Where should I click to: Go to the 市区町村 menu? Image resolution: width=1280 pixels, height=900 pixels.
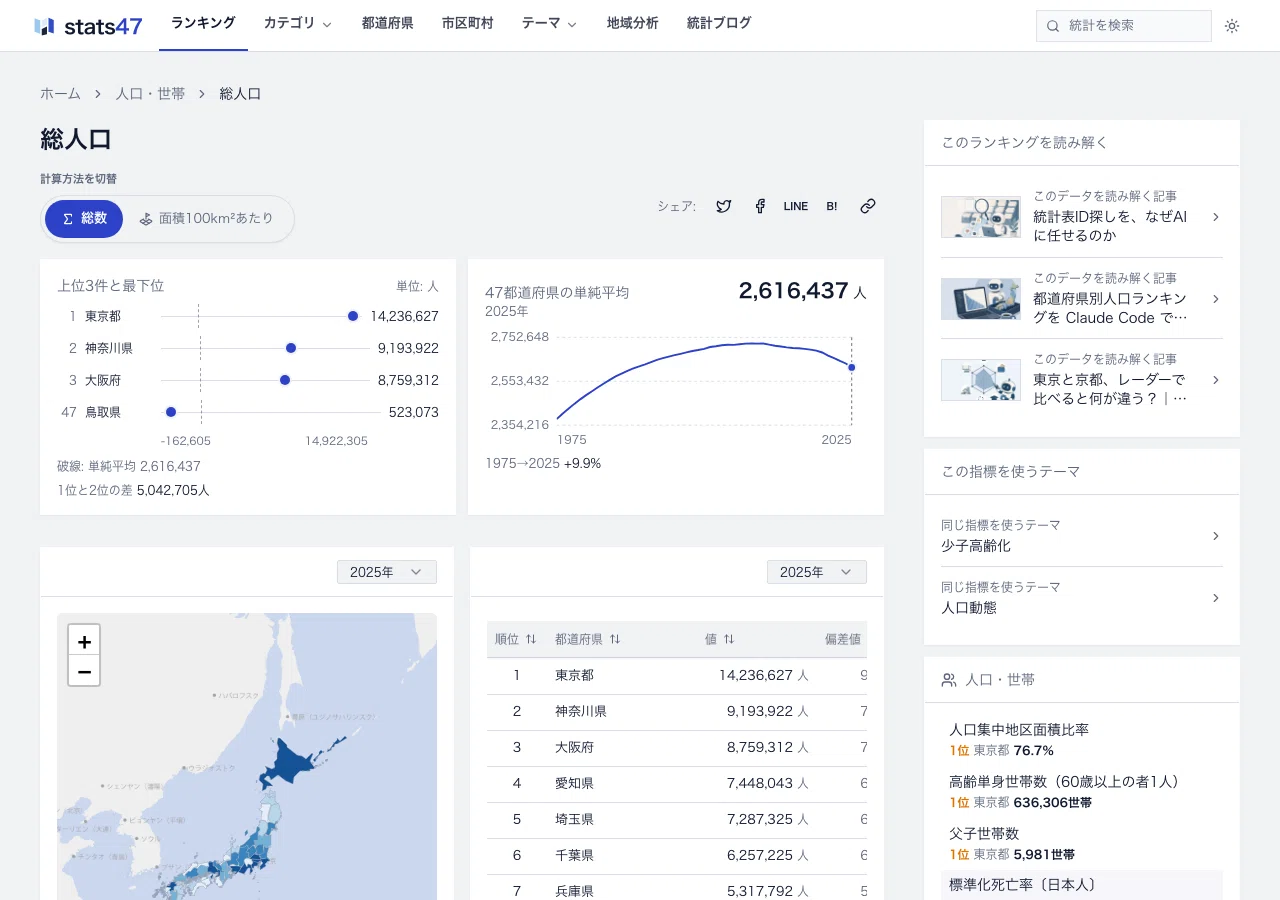tap(468, 23)
